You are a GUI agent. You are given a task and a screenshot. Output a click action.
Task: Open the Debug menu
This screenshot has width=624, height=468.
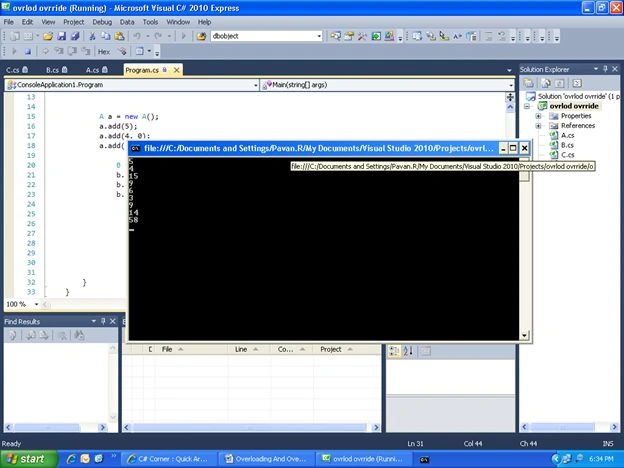pyautogui.click(x=102, y=22)
